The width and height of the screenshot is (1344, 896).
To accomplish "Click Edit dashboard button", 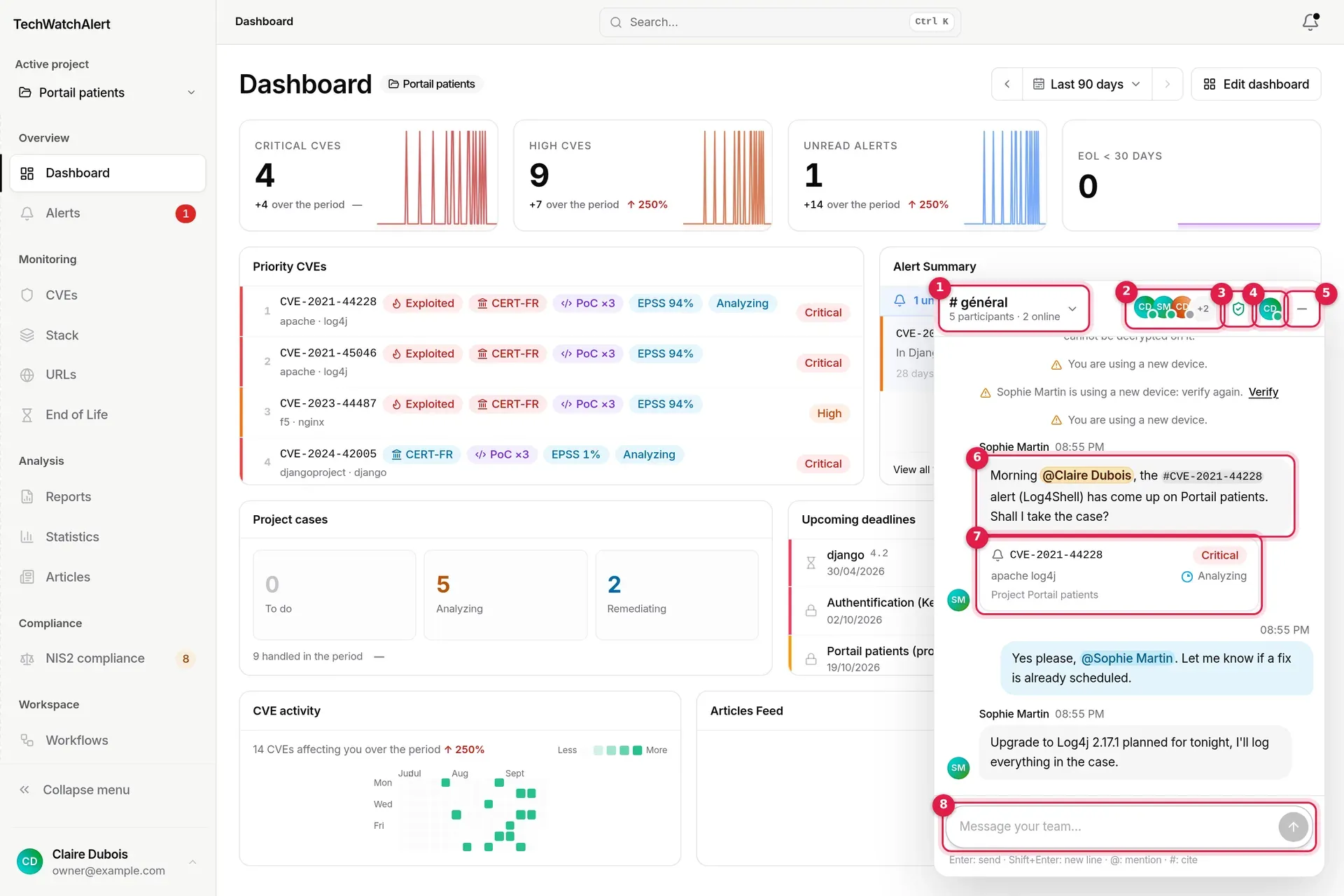I will point(1256,84).
